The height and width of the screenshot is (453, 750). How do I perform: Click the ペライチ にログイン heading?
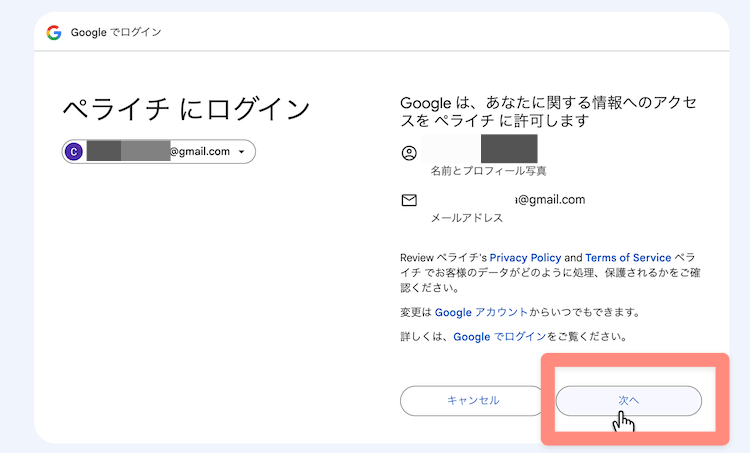pyautogui.click(x=187, y=109)
